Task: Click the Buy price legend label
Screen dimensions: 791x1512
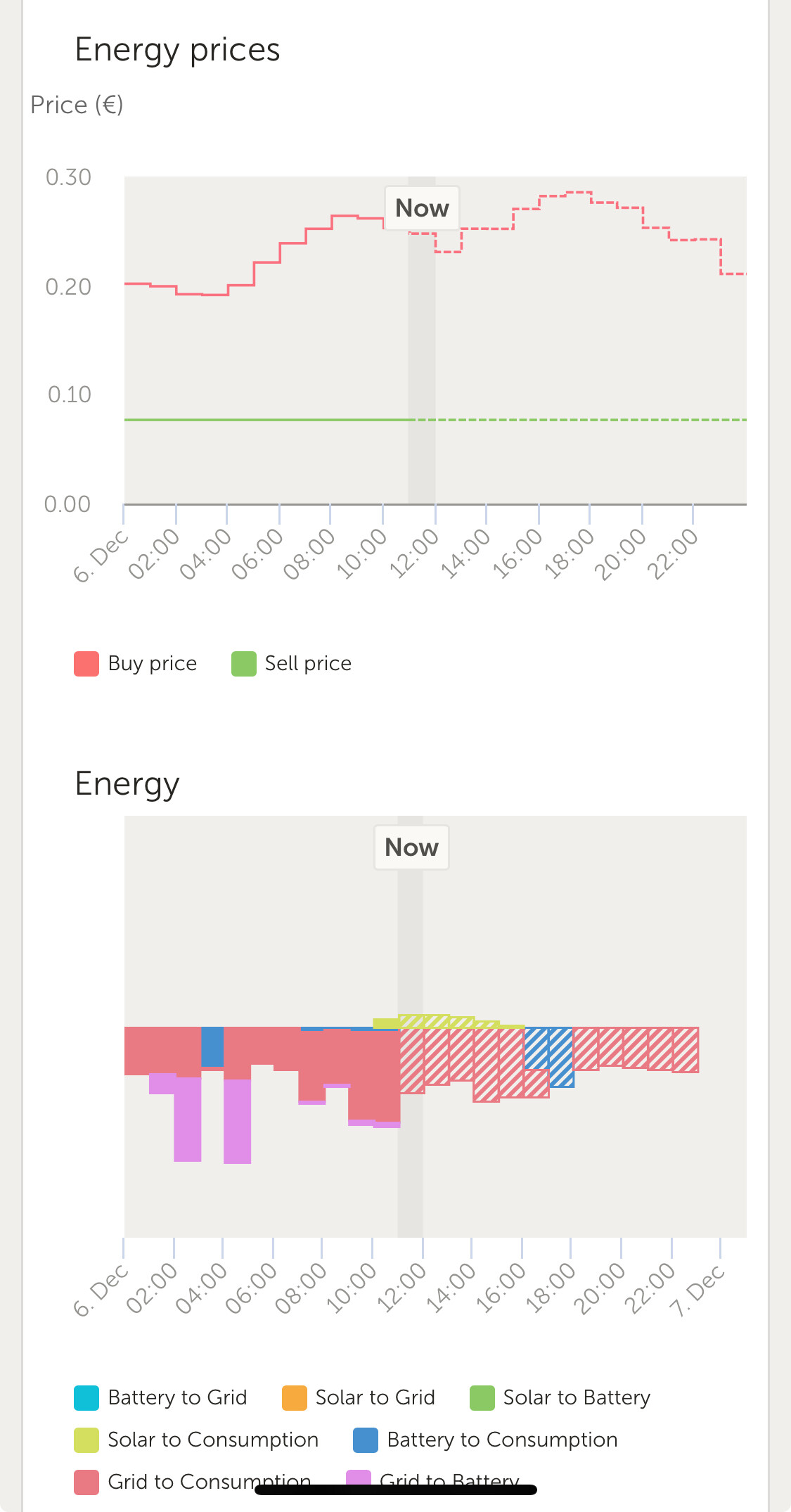Action: pos(152,664)
